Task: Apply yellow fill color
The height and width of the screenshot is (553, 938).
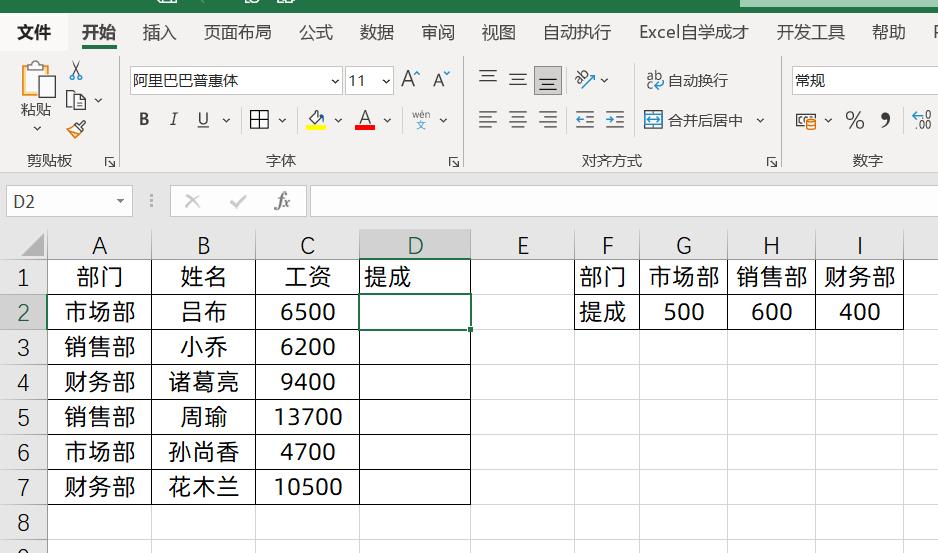Action: pyautogui.click(x=316, y=120)
